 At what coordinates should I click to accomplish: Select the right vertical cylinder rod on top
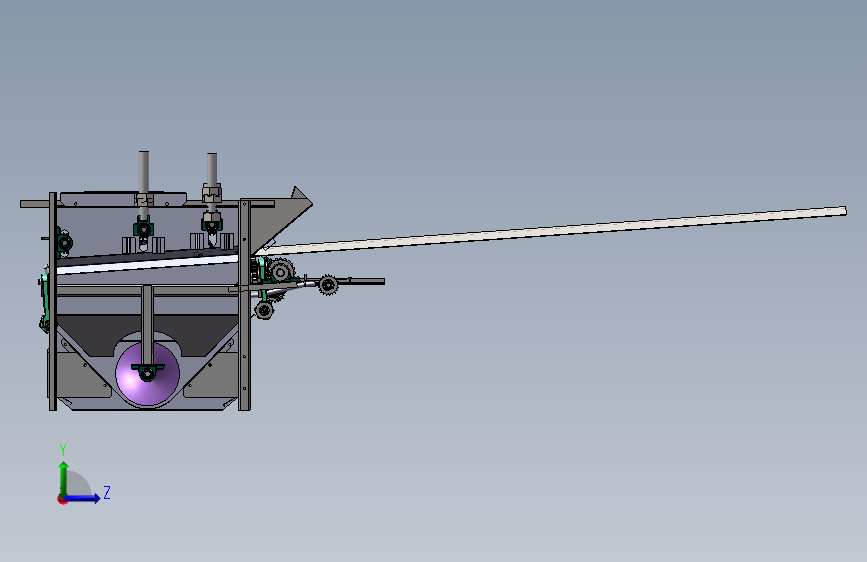point(212,169)
